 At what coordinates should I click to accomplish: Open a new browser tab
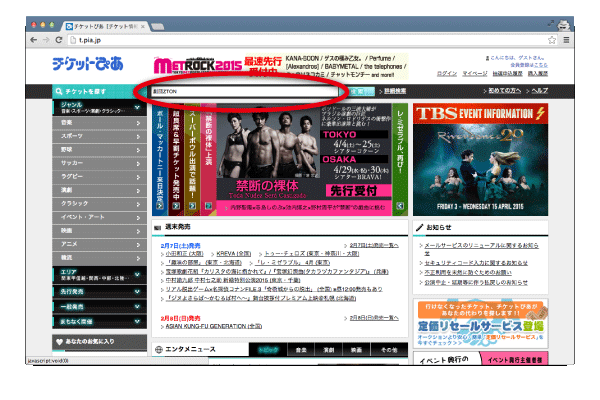point(157,26)
